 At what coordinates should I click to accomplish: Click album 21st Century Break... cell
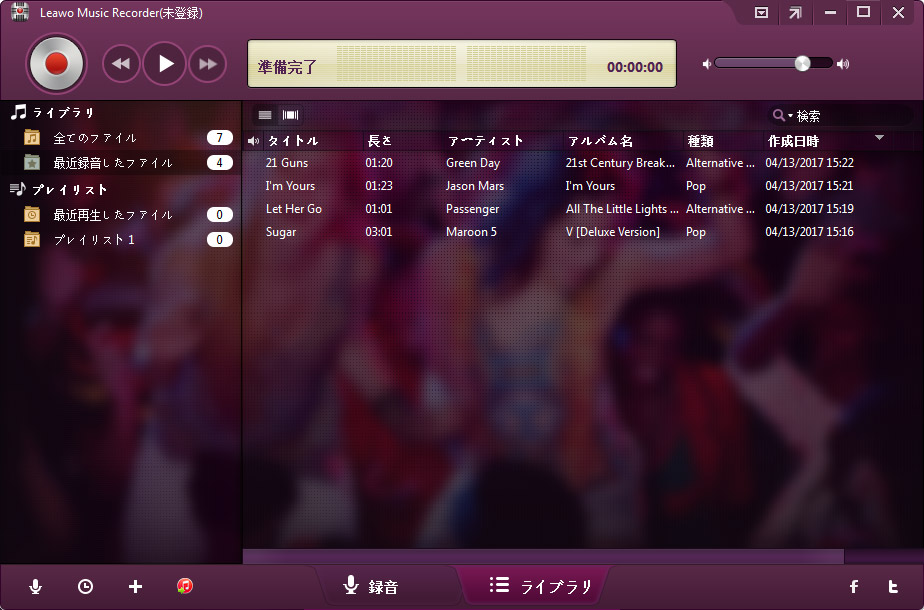(620, 163)
